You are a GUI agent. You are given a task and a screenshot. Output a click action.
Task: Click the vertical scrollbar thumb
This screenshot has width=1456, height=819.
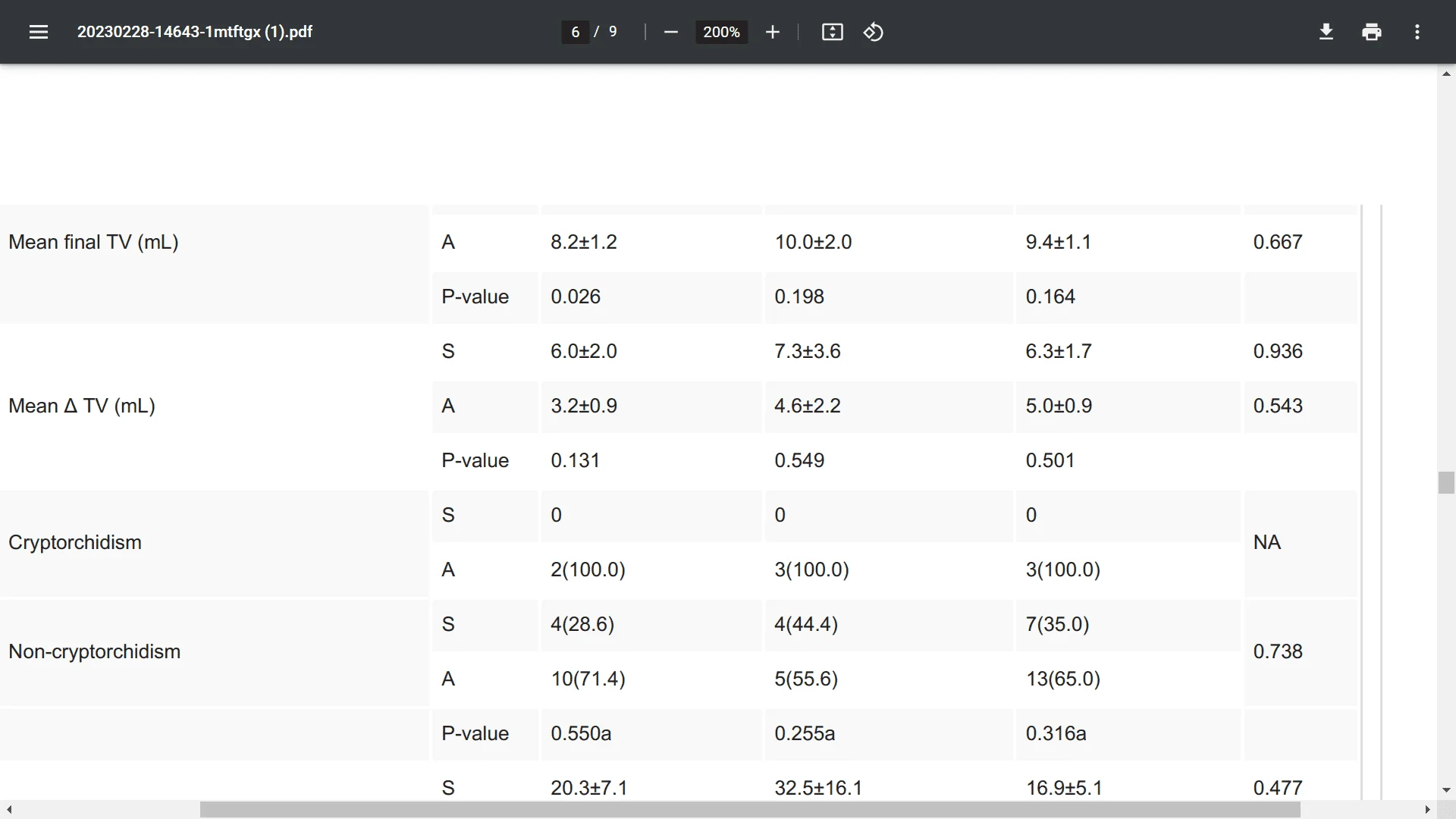[1446, 482]
